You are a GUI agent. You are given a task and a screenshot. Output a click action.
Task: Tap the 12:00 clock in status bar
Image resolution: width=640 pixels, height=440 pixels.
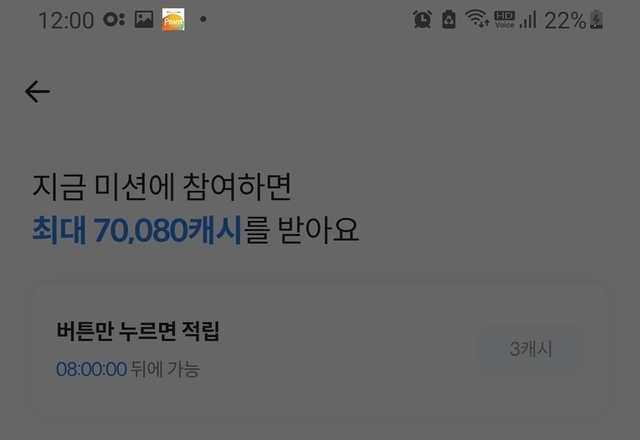pos(66,20)
